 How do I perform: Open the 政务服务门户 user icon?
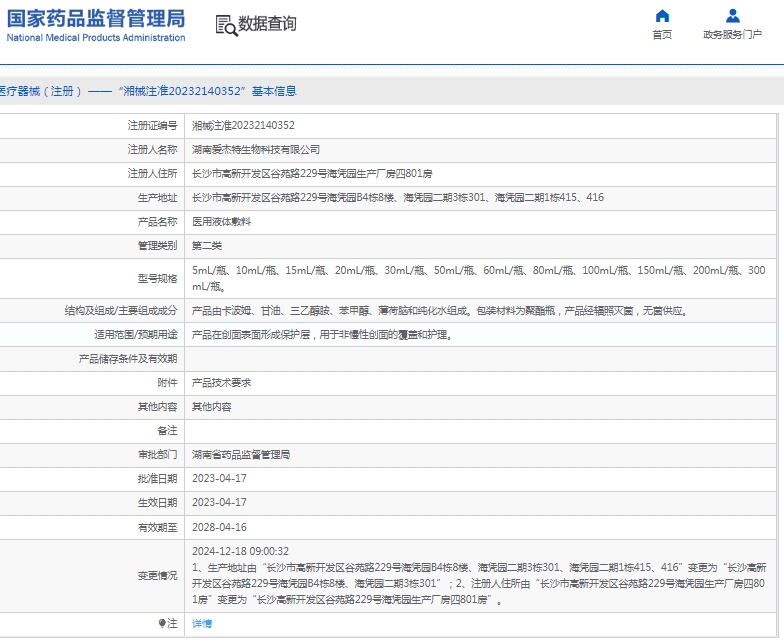pos(732,16)
